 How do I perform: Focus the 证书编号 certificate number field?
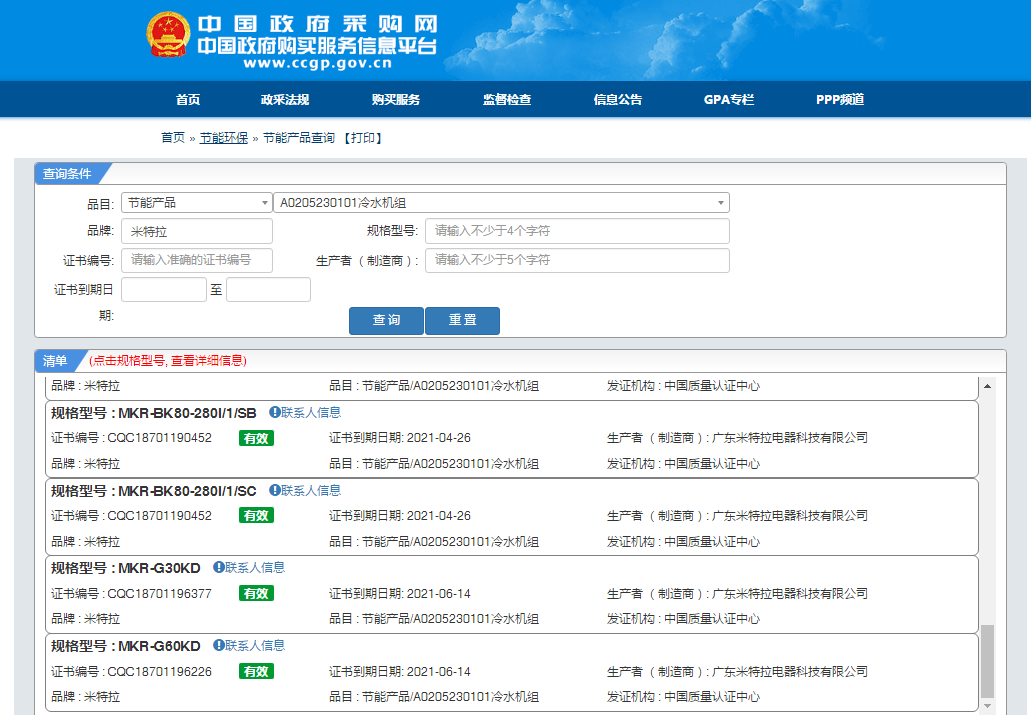click(197, 260)
